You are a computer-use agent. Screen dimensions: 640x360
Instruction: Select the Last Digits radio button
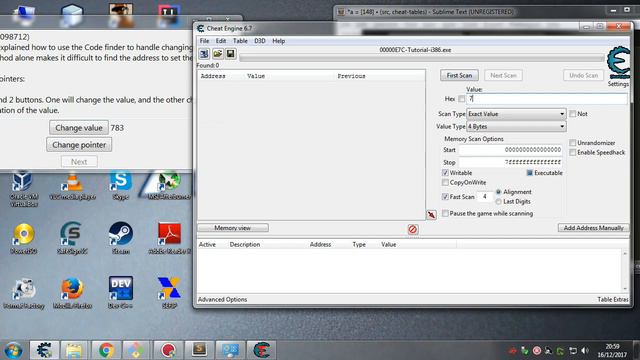point(498,202)
